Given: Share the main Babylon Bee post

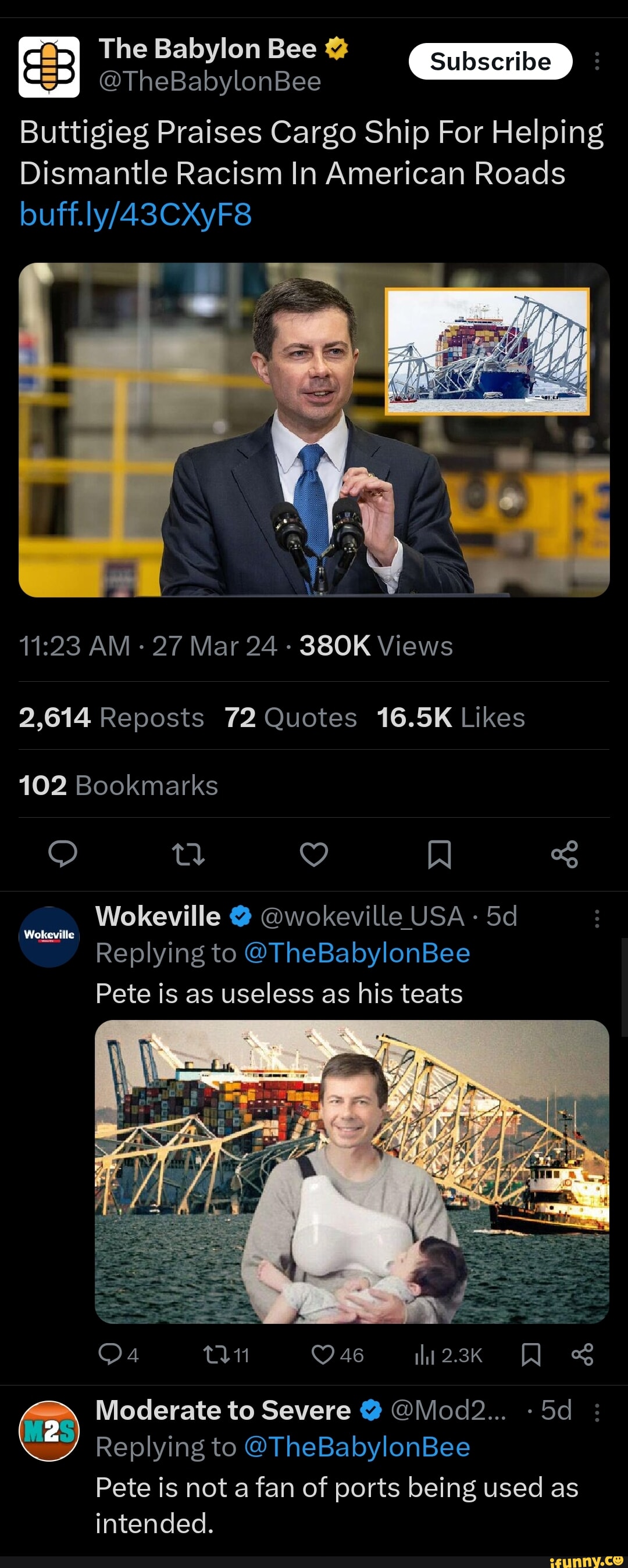Looking at the screenshot, I should coord(564,854).
